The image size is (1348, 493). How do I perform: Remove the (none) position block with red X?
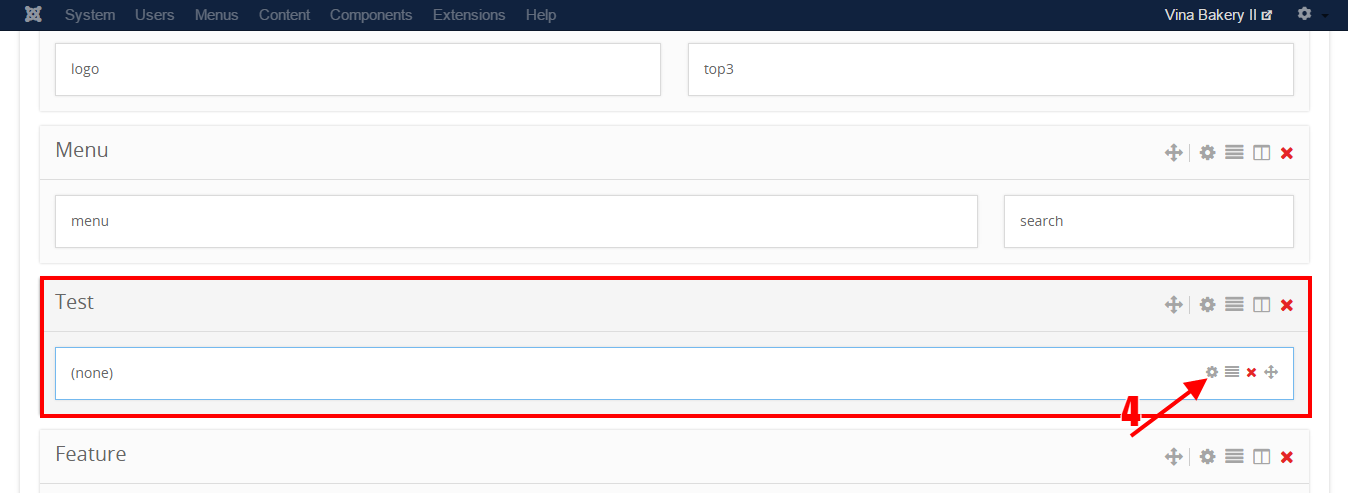click(x=1251, y=373)
